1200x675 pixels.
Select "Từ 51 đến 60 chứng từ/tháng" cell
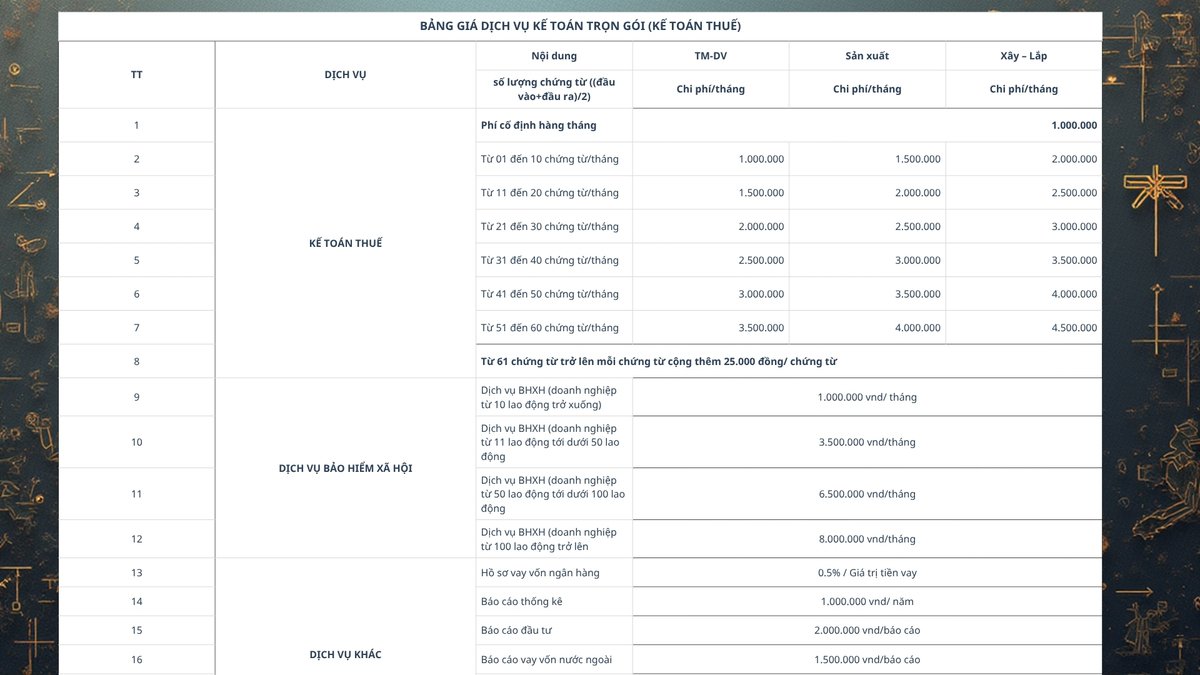click(x=550, y=328)
